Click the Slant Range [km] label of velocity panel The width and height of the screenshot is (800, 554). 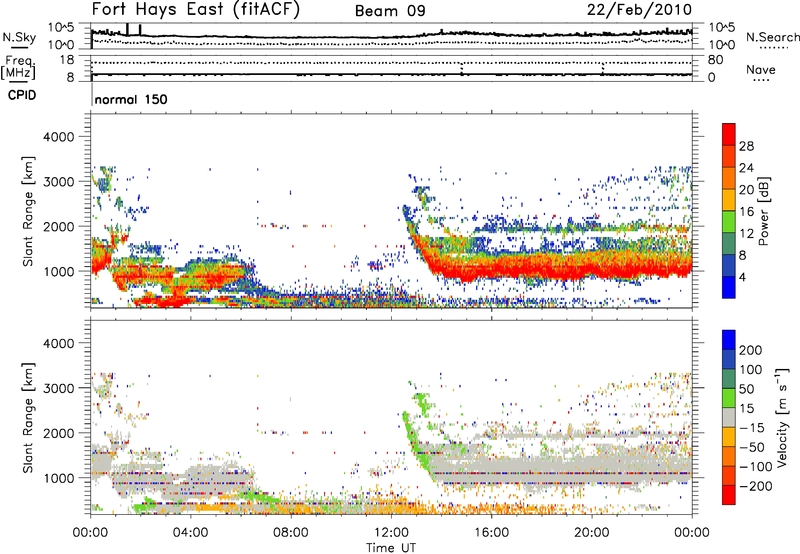(29, 418)
